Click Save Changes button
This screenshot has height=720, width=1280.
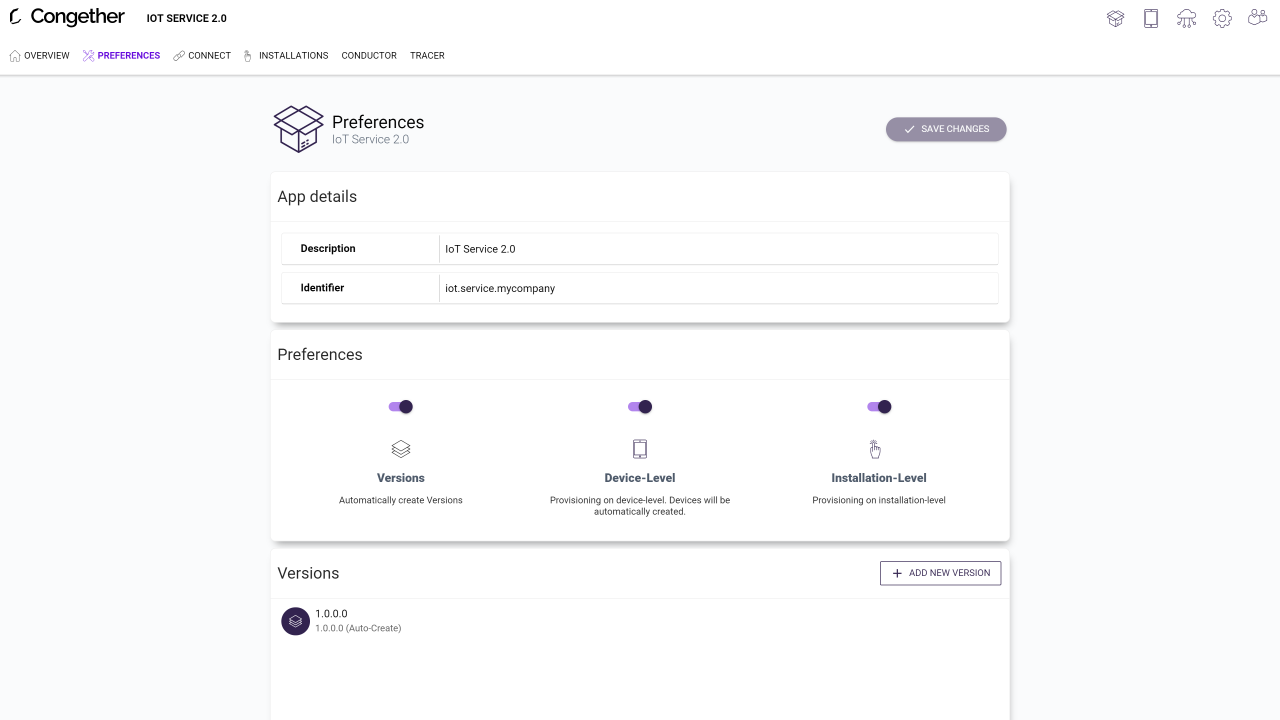[946, 129]
